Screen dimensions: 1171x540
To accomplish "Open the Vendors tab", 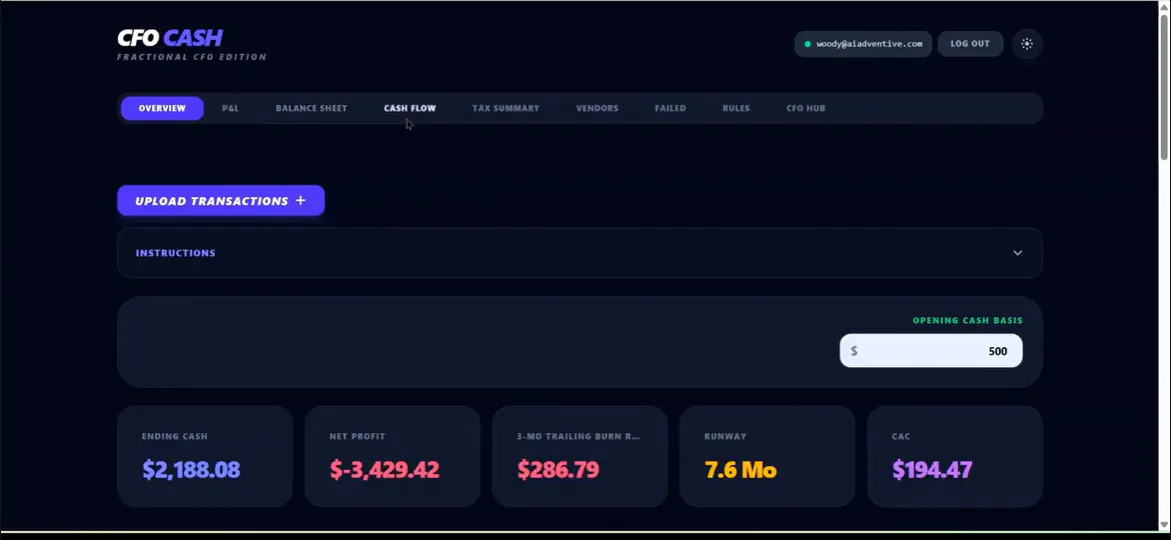I will point(597,108).
